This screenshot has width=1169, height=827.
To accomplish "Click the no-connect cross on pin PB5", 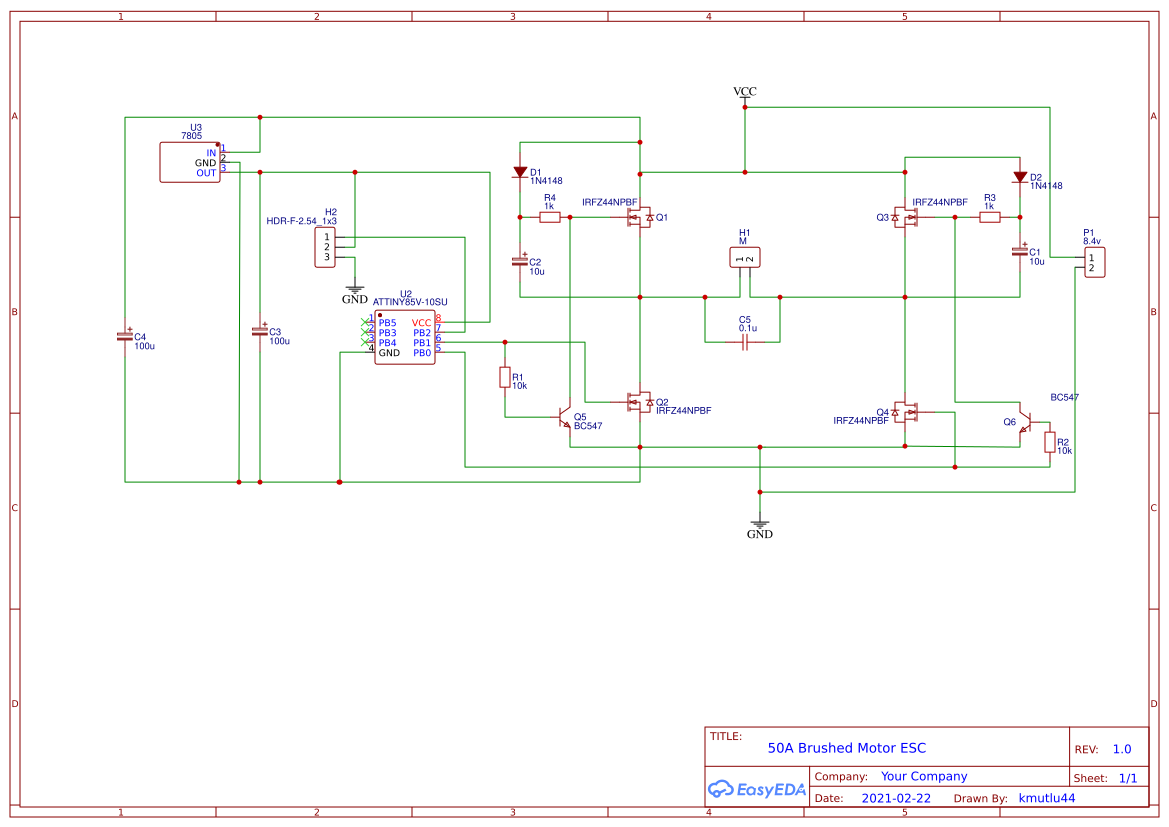I will tap(363, 322).
